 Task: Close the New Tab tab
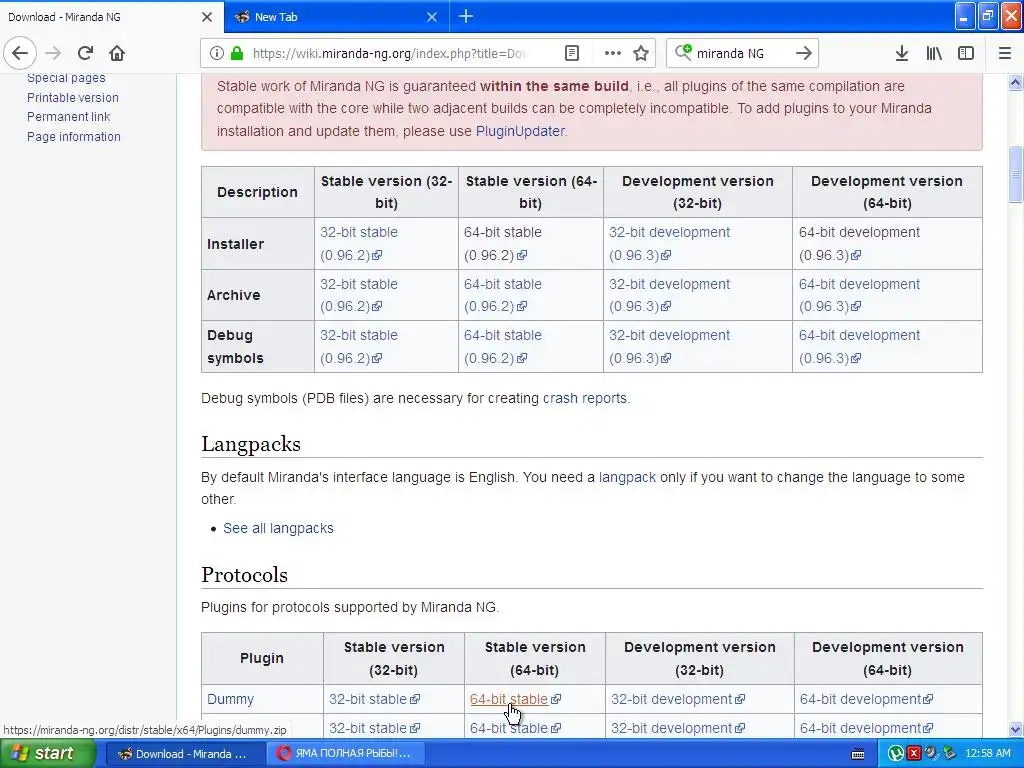(x=432, y=17)
